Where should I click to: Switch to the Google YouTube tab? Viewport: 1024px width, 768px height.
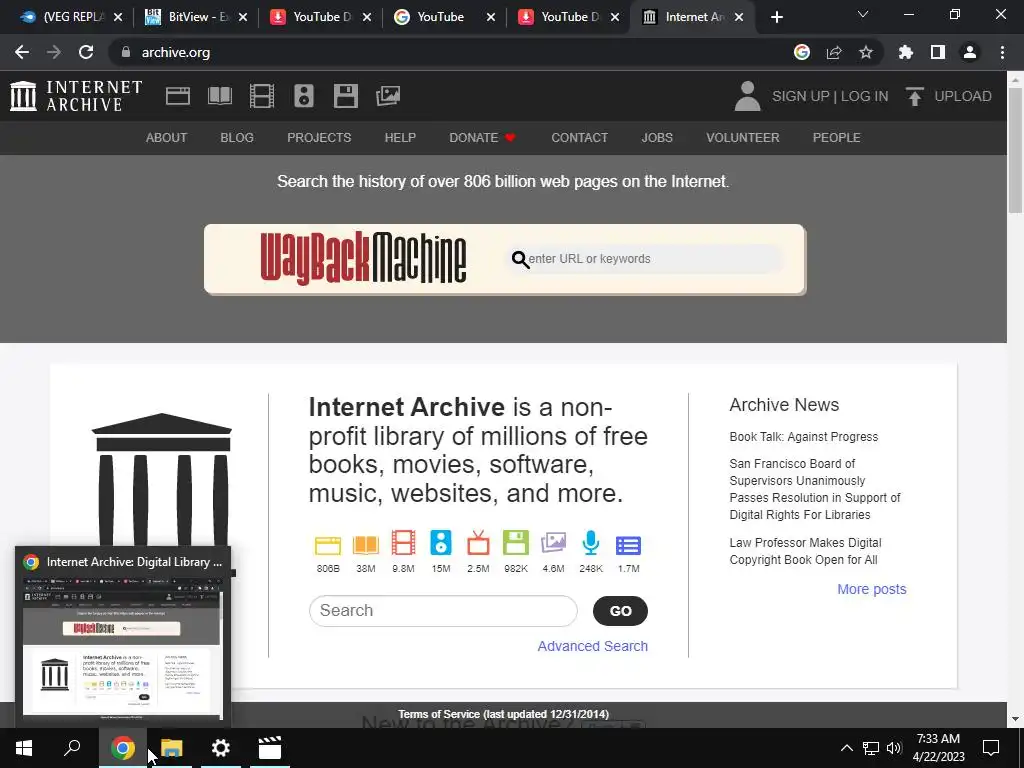click(444, 17)
